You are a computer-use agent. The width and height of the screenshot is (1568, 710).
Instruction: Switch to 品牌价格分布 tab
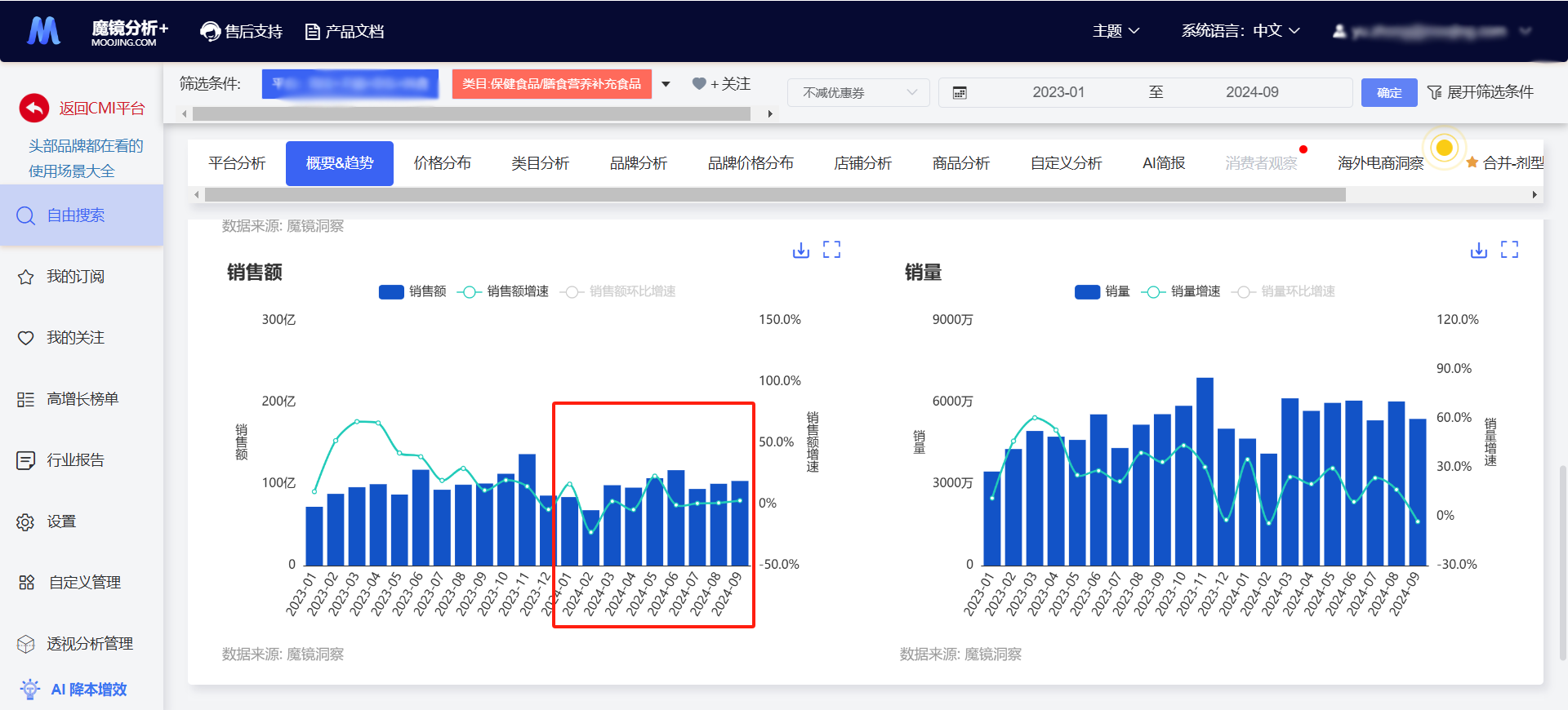click(751, 163)
